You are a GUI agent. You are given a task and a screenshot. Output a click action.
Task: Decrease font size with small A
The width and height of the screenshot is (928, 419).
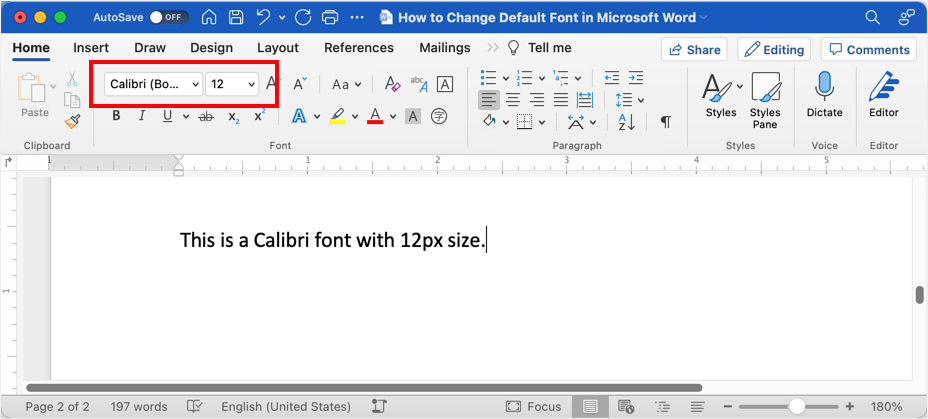[299, 84]
